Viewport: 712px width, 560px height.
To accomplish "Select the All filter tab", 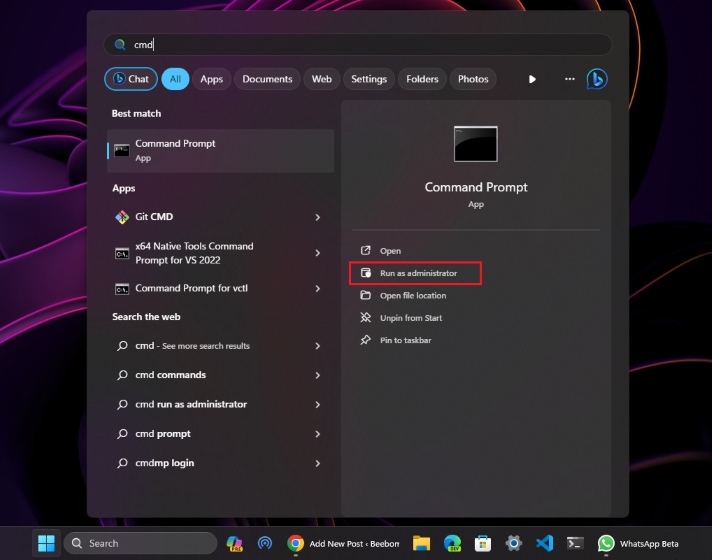I will point(175,79).
